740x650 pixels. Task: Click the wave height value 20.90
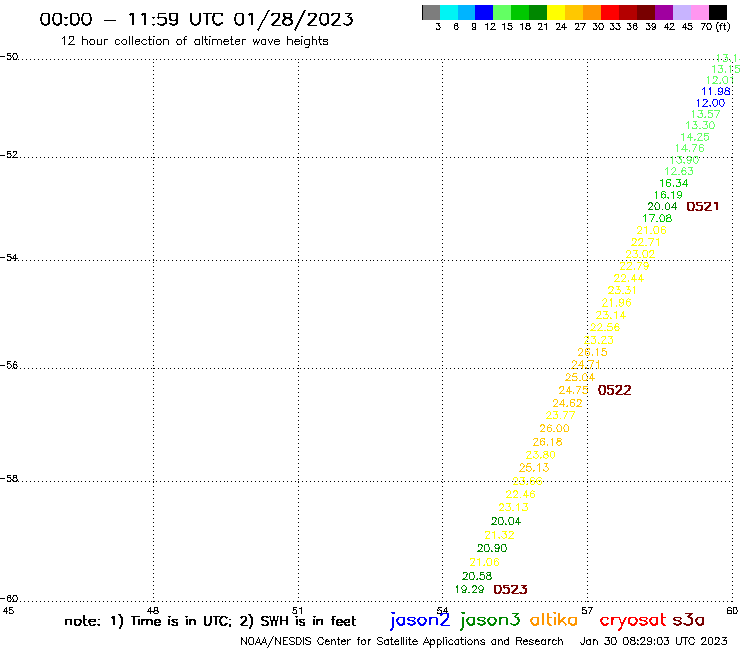tap(492, 548)
